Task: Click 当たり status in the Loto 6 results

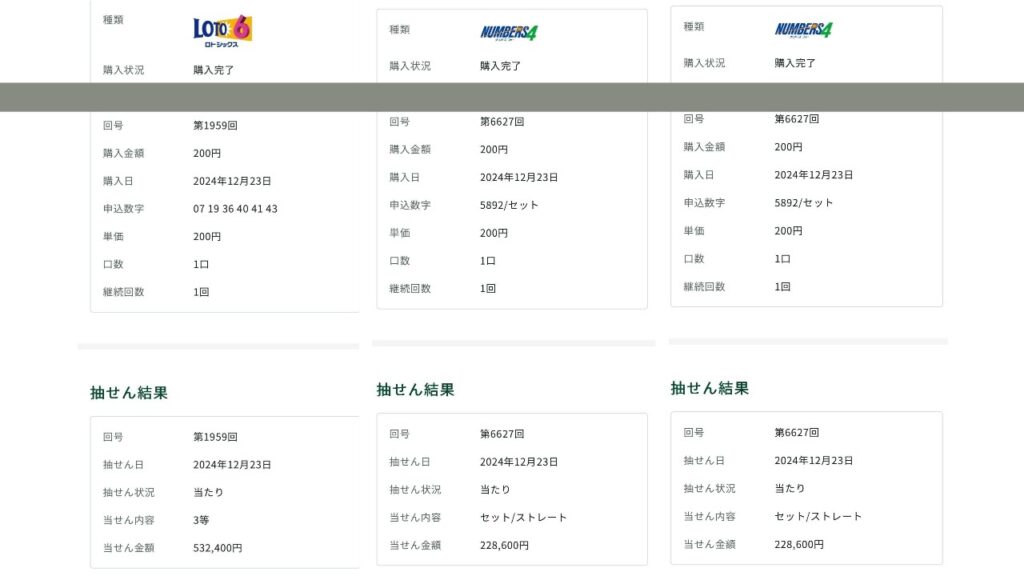Action: coord(208,492)
